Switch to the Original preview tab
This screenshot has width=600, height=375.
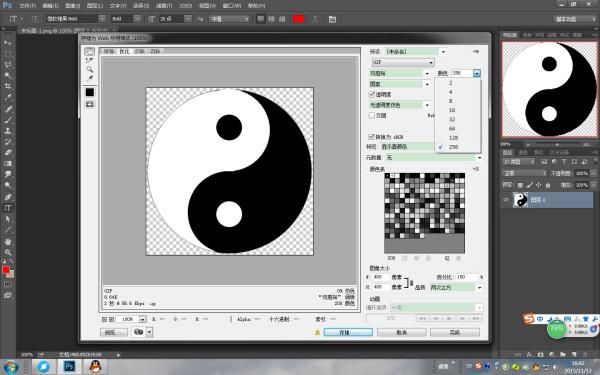pyautogui.click(x=109, y=51)
